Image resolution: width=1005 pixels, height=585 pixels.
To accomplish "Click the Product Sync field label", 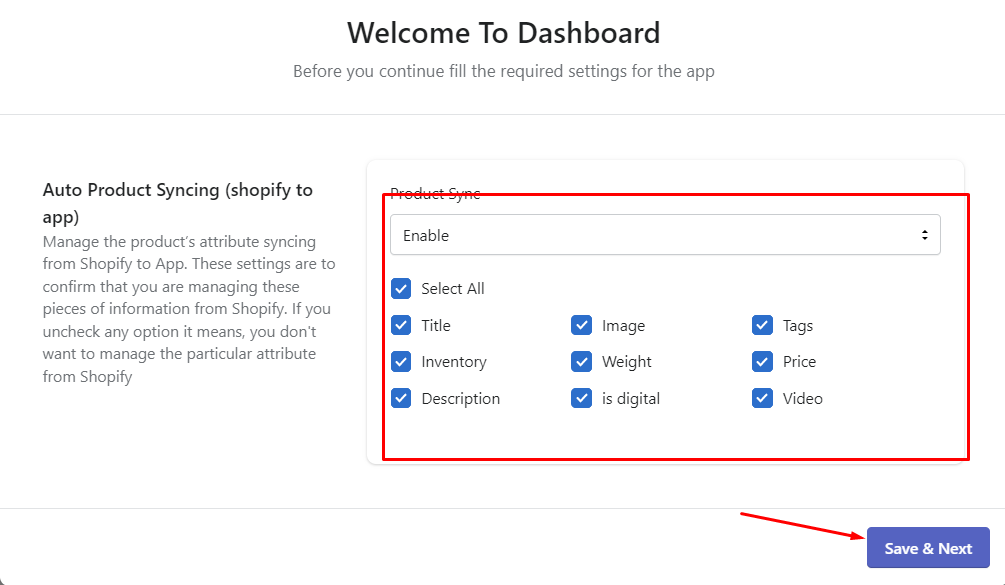I will tap(435, 193).
